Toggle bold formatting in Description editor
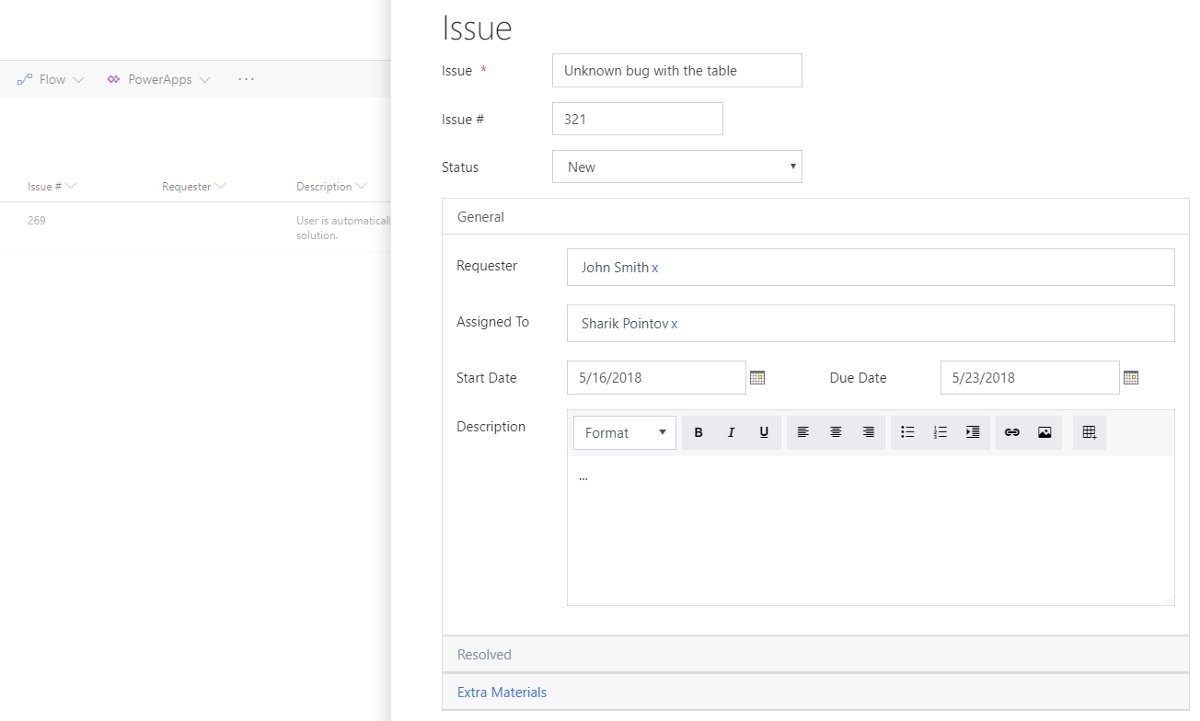The width and height of the screenshot is (1200, 721). pos(698,433)
